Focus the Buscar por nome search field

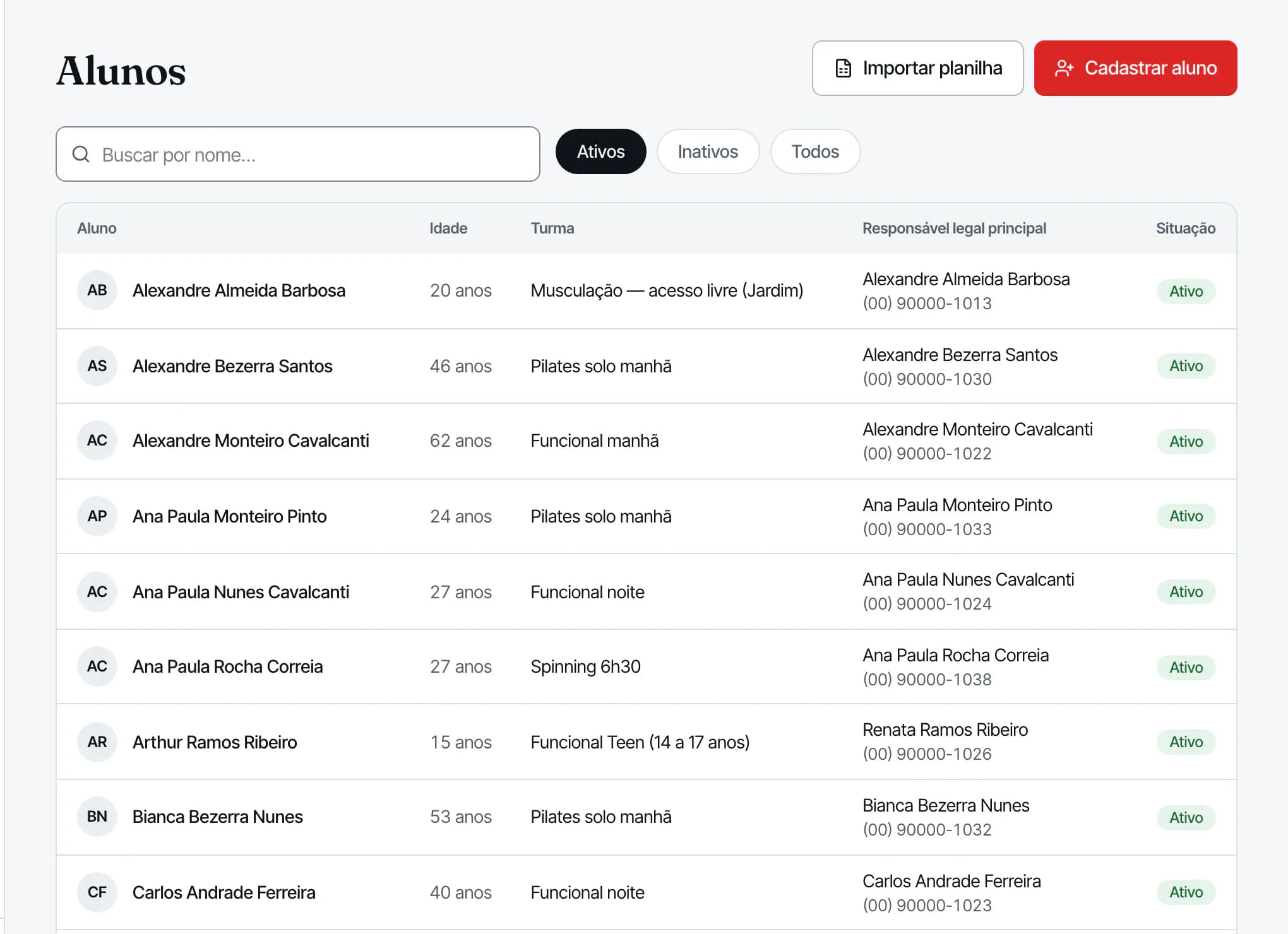click(298, 154)
